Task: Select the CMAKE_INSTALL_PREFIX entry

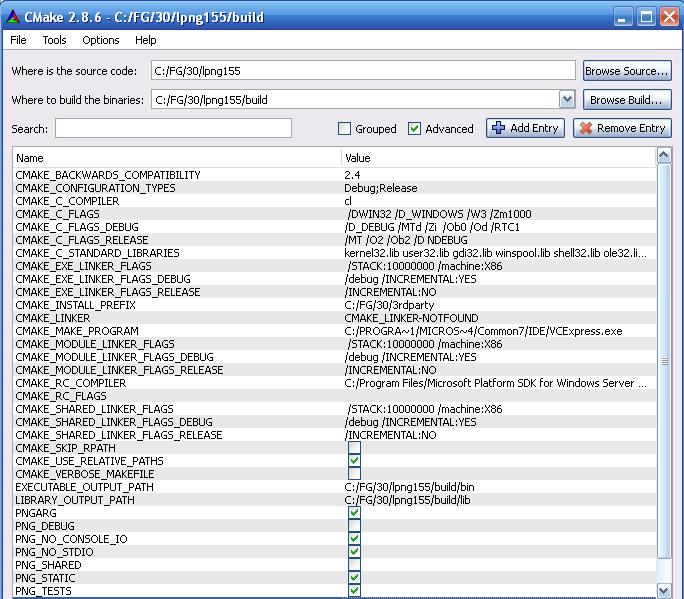Action: pos(75,305)
